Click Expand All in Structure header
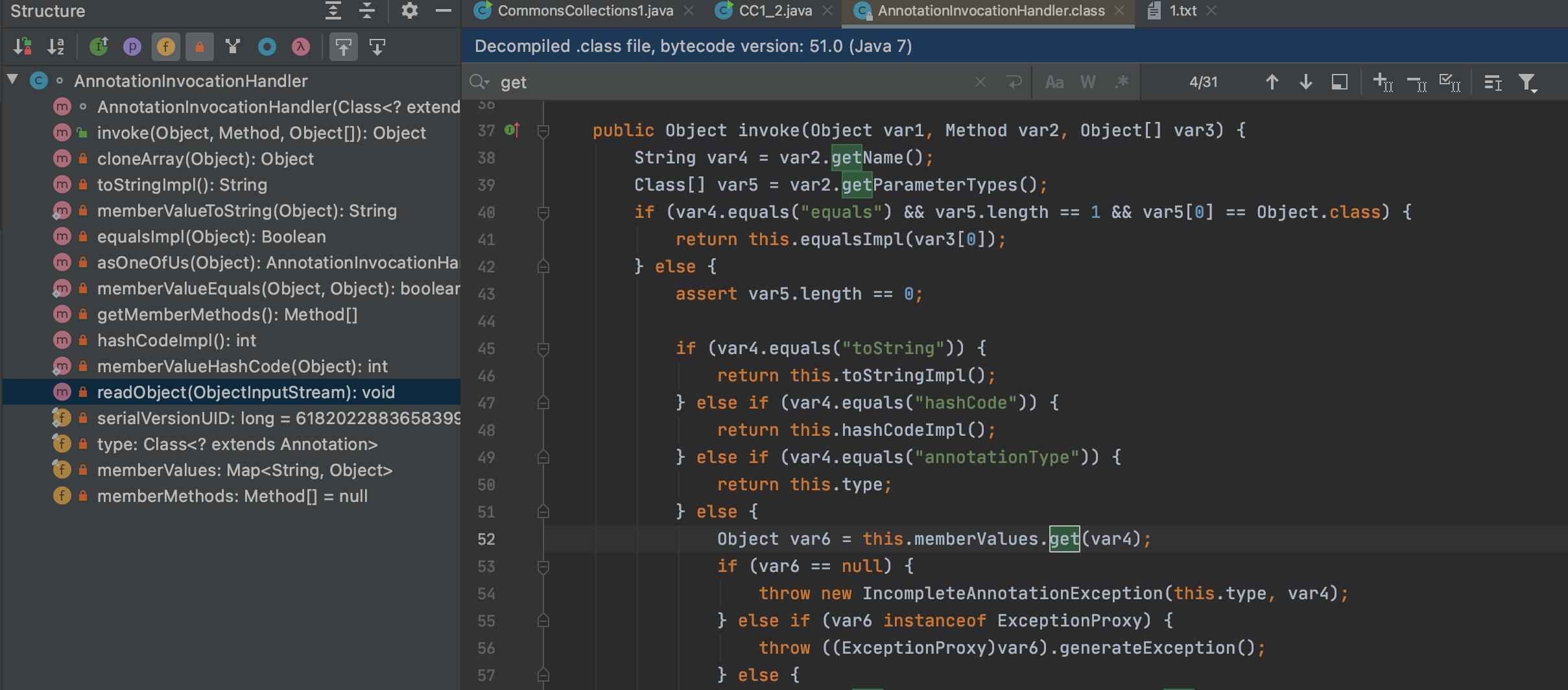The width and height of the screenshot is (1568, 690). pyautogui.click(x=333, y=10)
